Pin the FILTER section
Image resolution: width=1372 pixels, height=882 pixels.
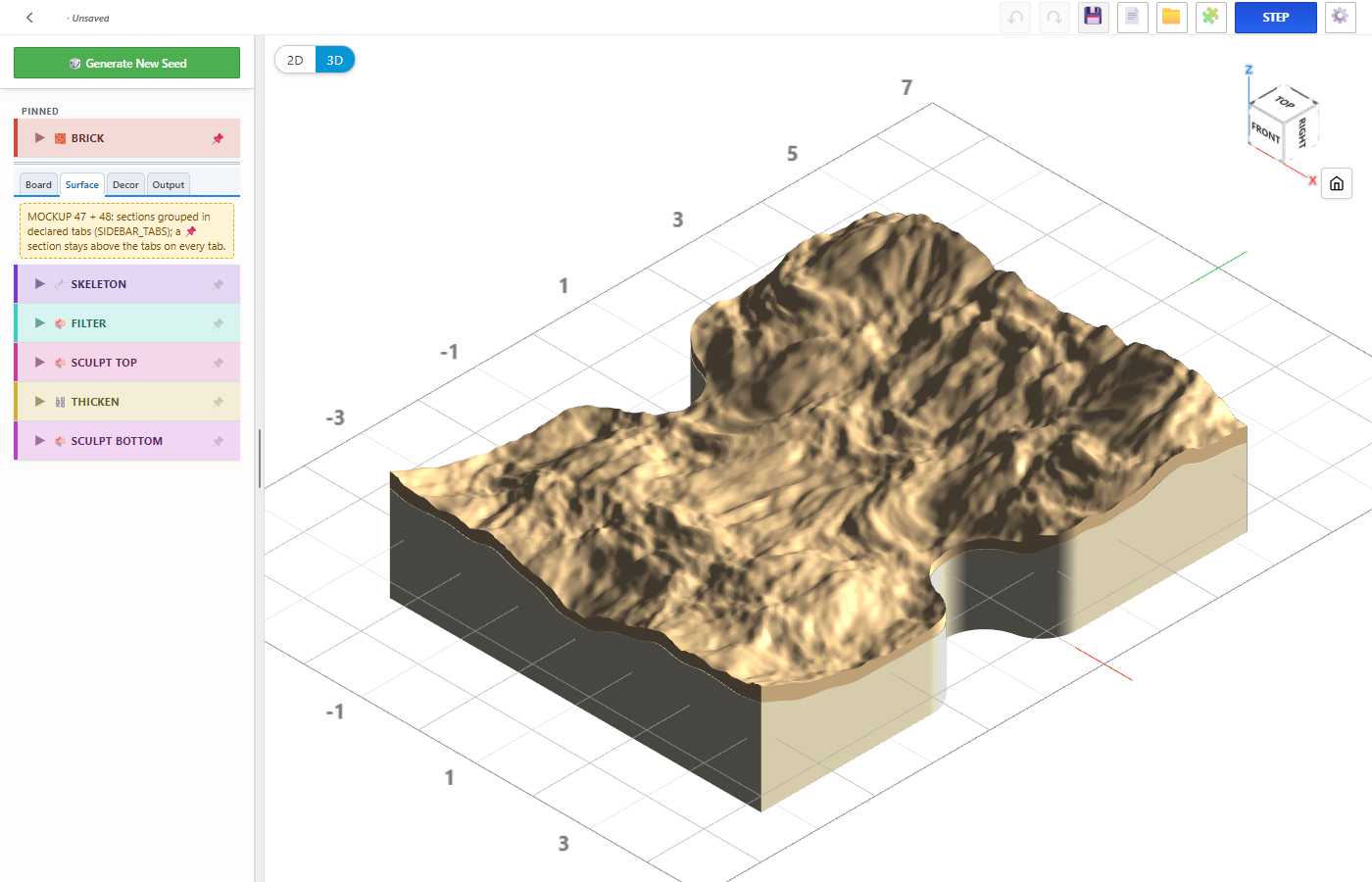pos(218,323)
